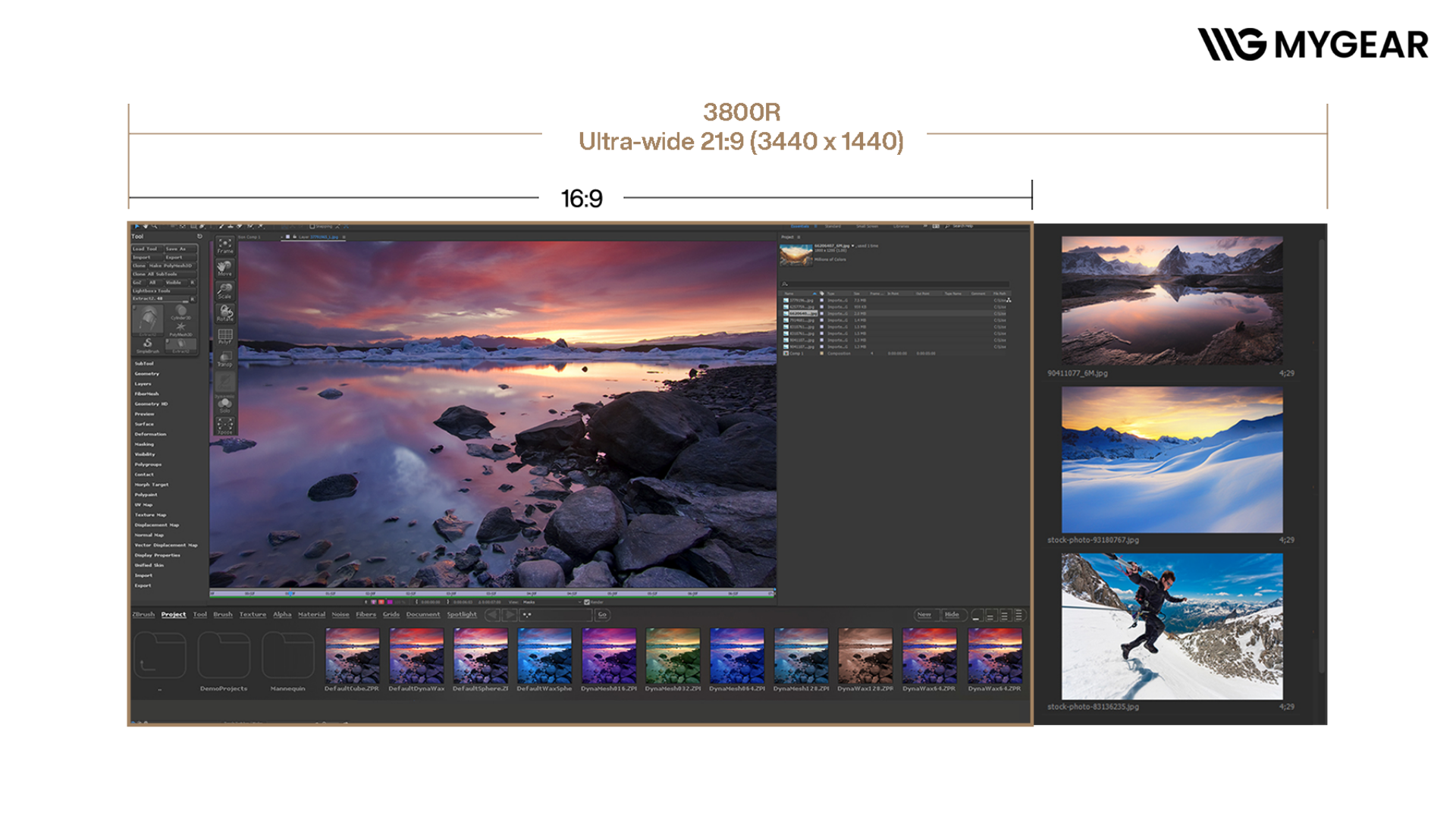Select the Scale navigation icon
Screen dimensions: 1456x819
pyautogui.click(x=225, y=290)
